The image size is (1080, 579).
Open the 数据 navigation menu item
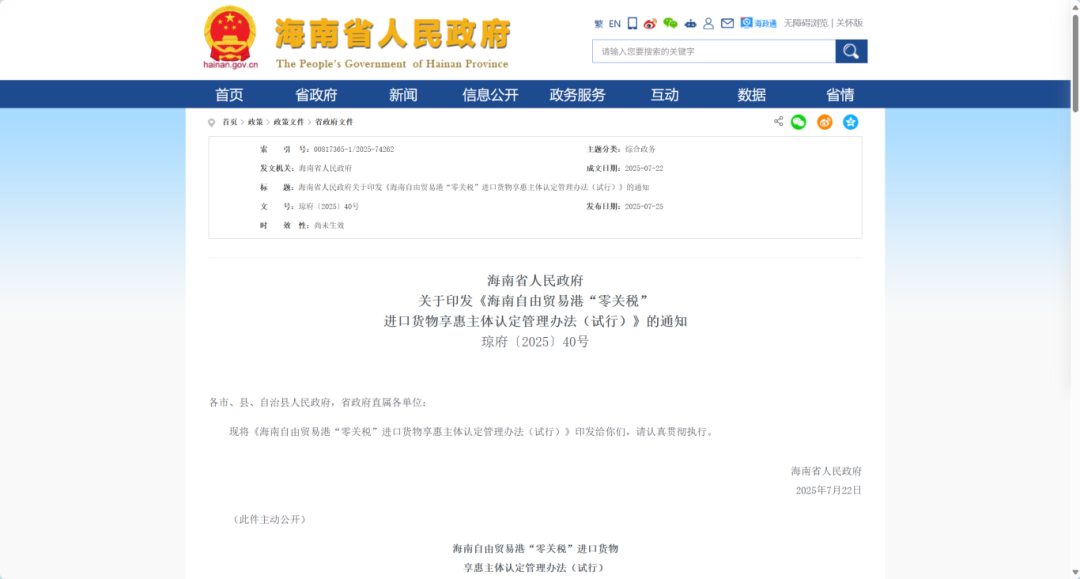pos(751,94)
